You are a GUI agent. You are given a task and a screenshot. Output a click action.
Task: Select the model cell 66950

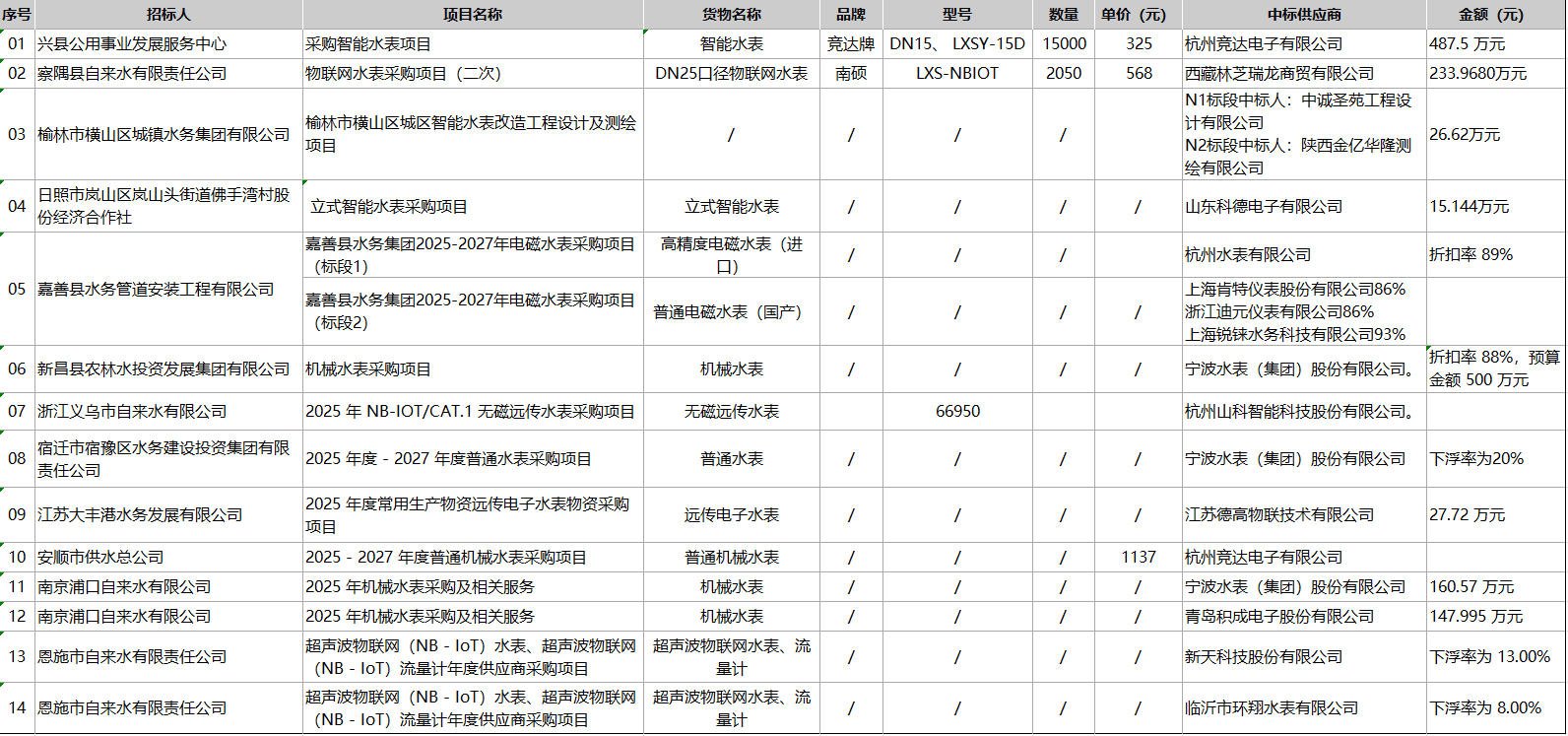coord(957,412)
